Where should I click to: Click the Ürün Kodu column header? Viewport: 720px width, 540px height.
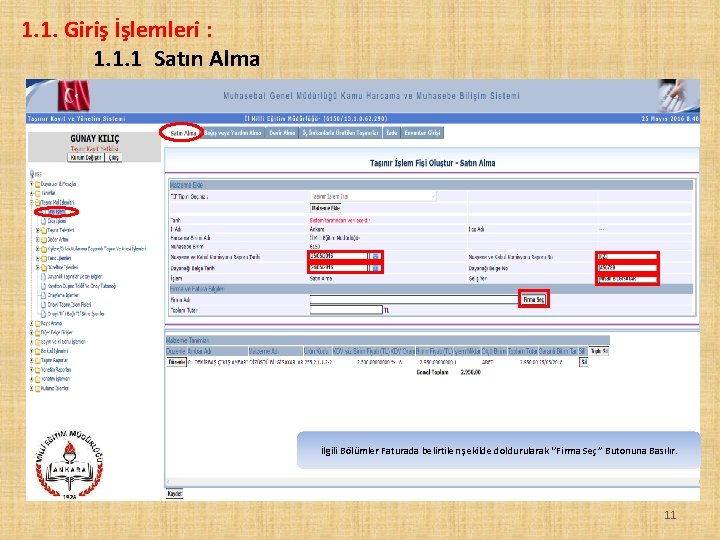(317, 351)
